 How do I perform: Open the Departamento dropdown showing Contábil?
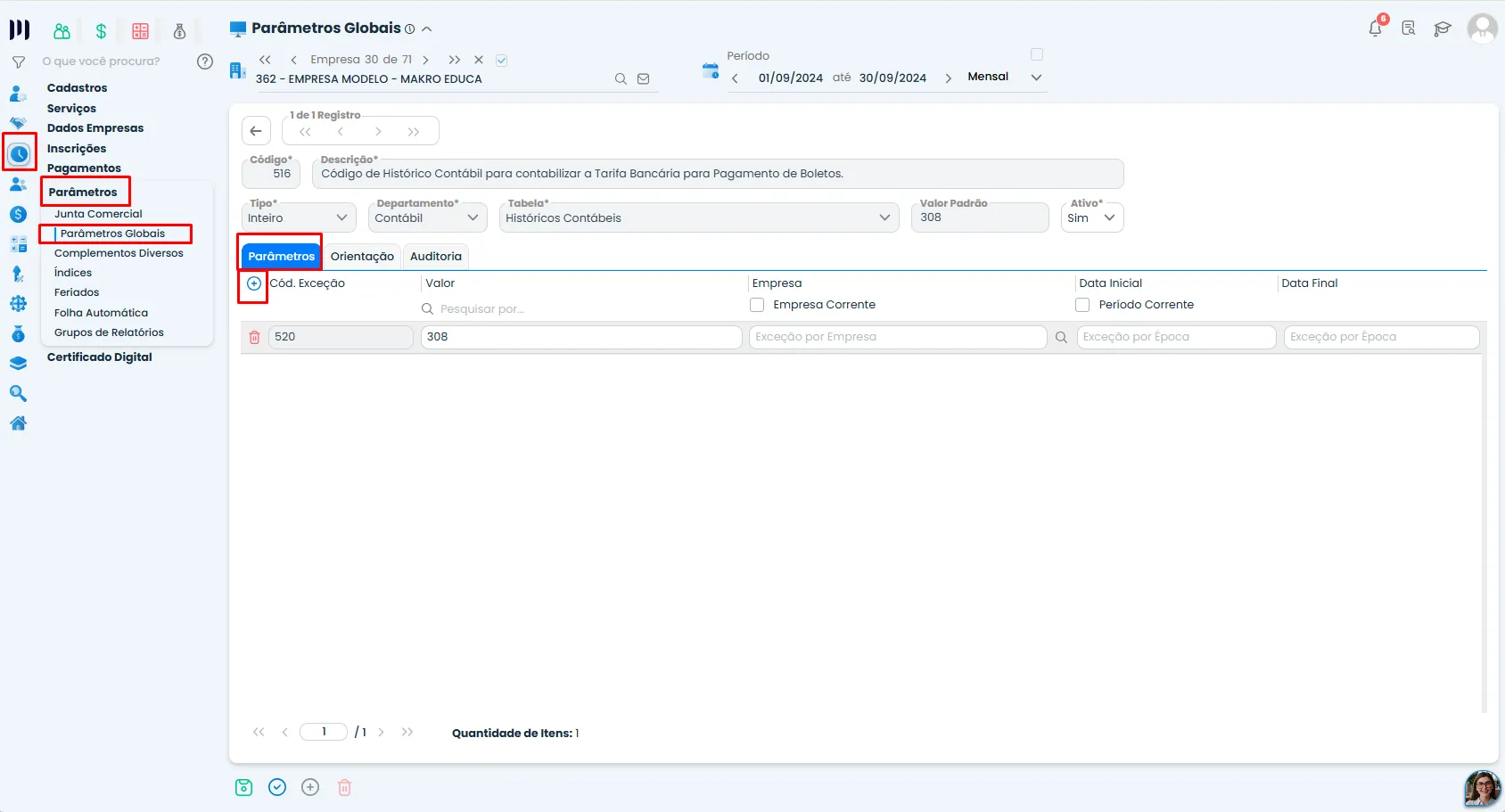(428, 217)
